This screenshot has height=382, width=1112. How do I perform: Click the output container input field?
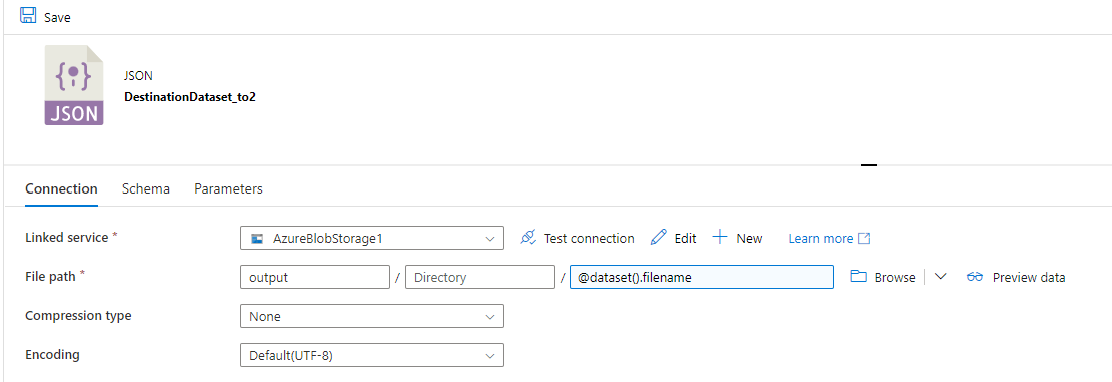click(316, 277)
